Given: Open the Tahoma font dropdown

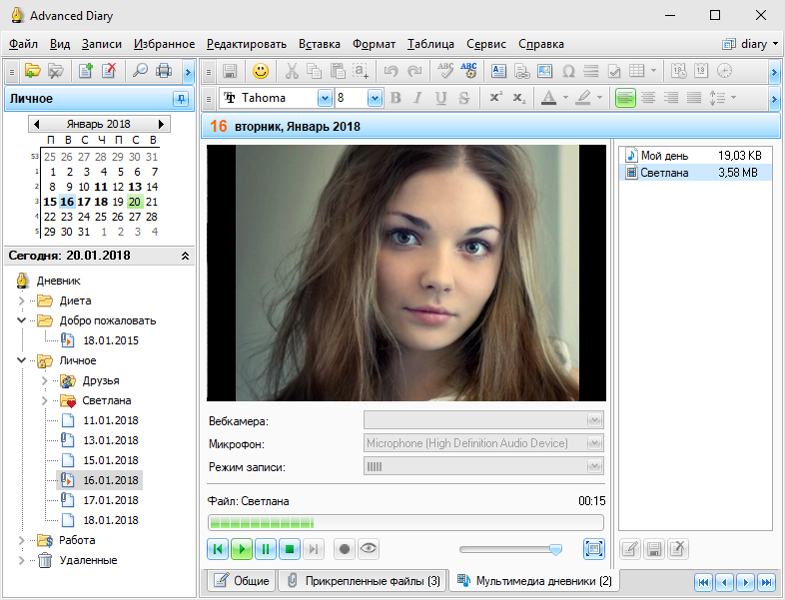Looking at the screenshot, I should click(324, 98).
